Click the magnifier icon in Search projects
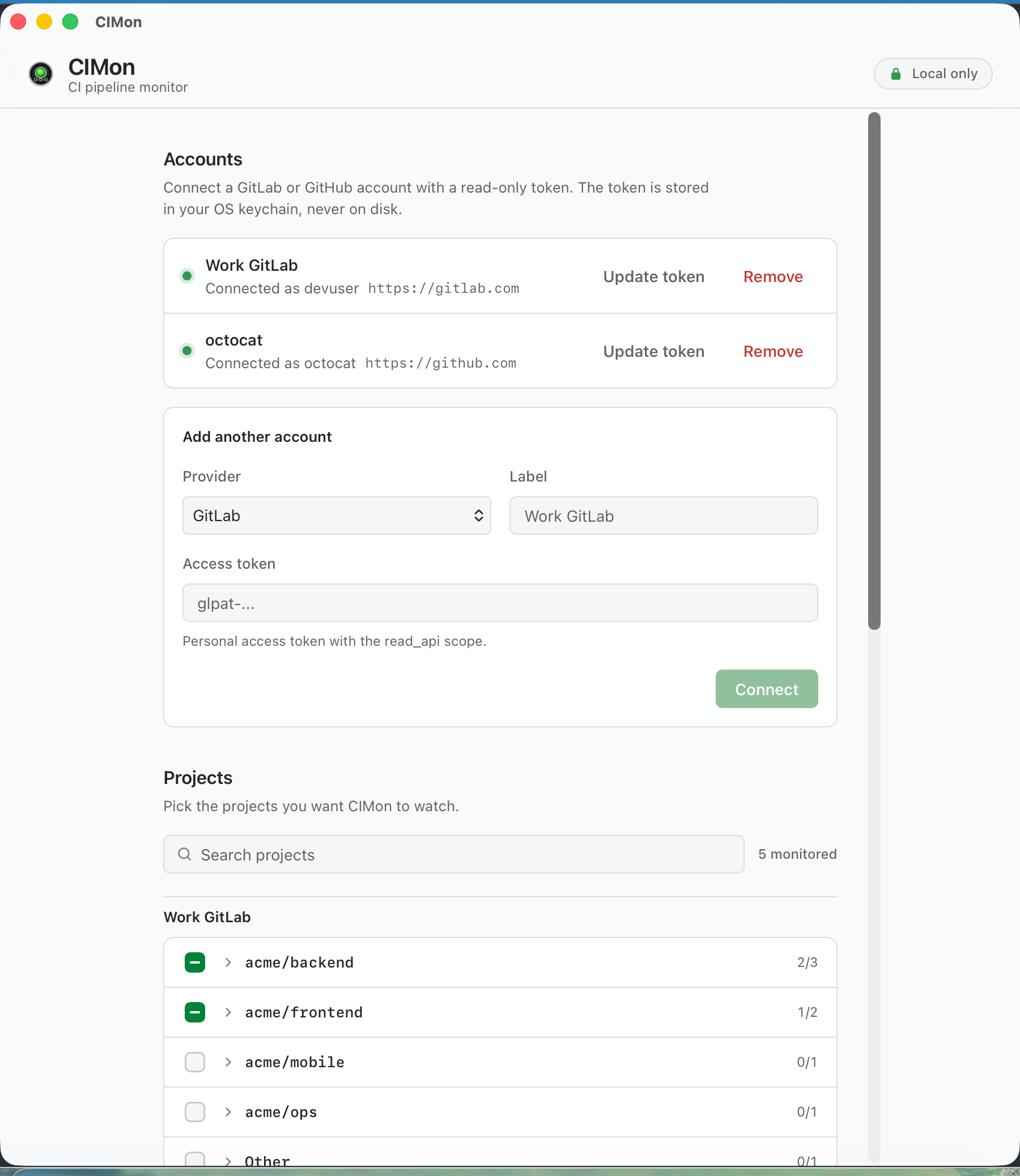1020x1176 pixels. 184,854
